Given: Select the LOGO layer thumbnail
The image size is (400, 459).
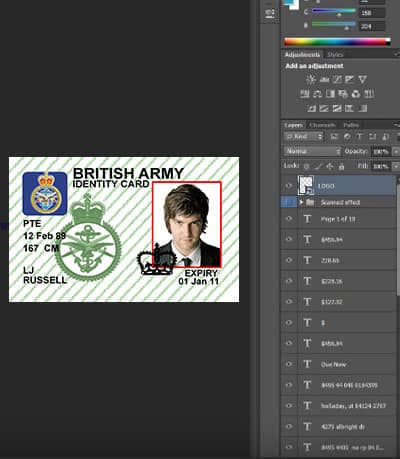Looking at the screenshot, I should click(306, 185).
